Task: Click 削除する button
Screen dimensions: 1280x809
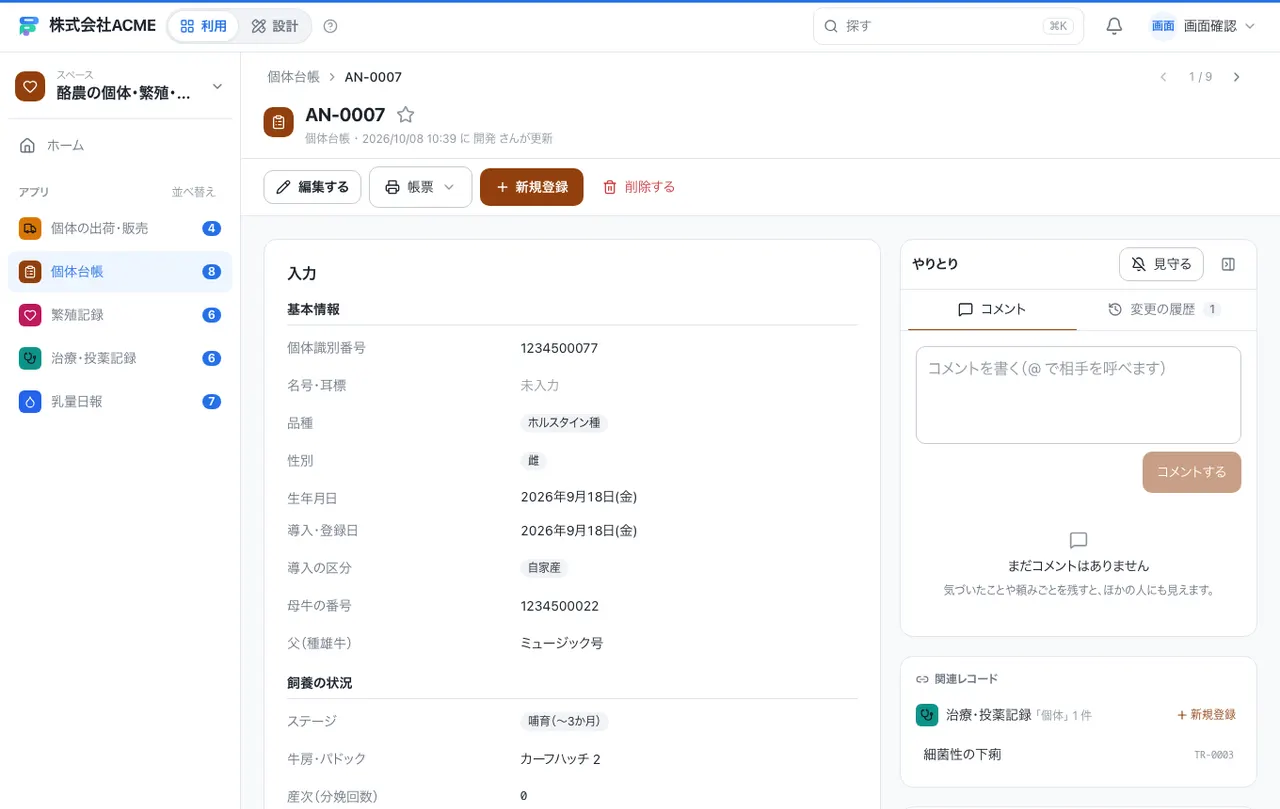Action: pos(639,187)
